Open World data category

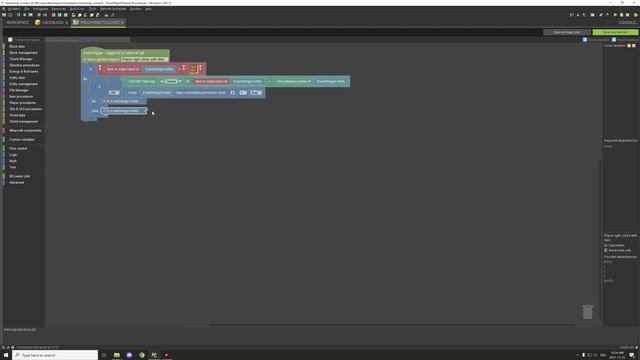coord(17,115)
